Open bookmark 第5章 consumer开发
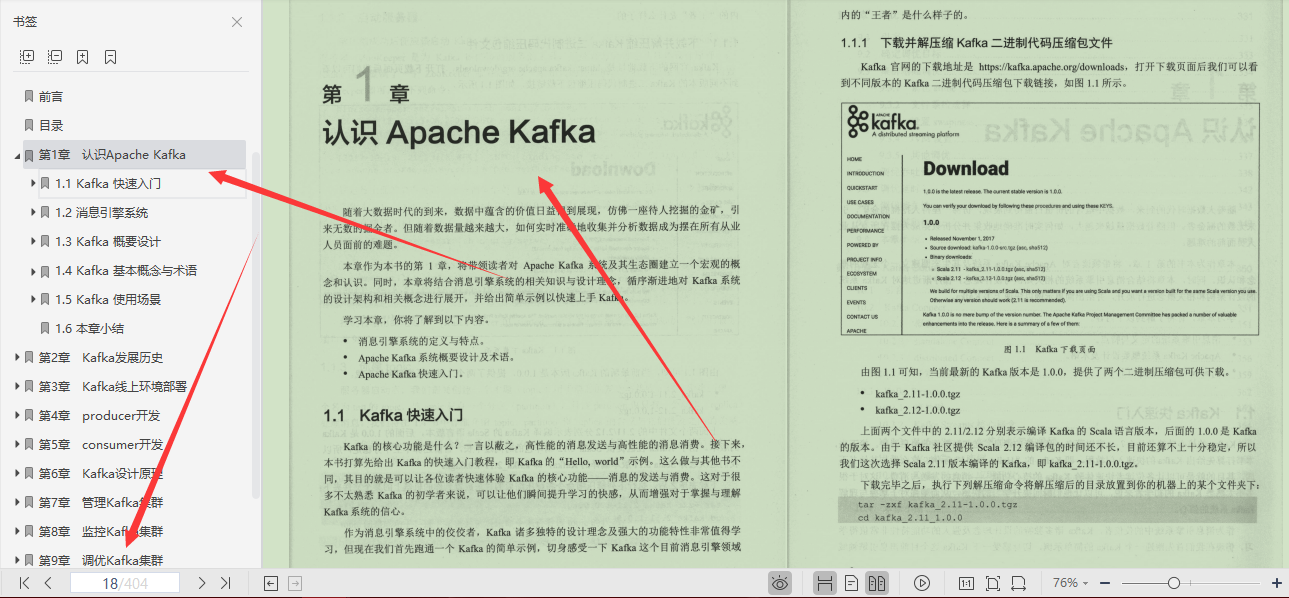The height and width of the screenshot is (598, 1289). [100, 444]
